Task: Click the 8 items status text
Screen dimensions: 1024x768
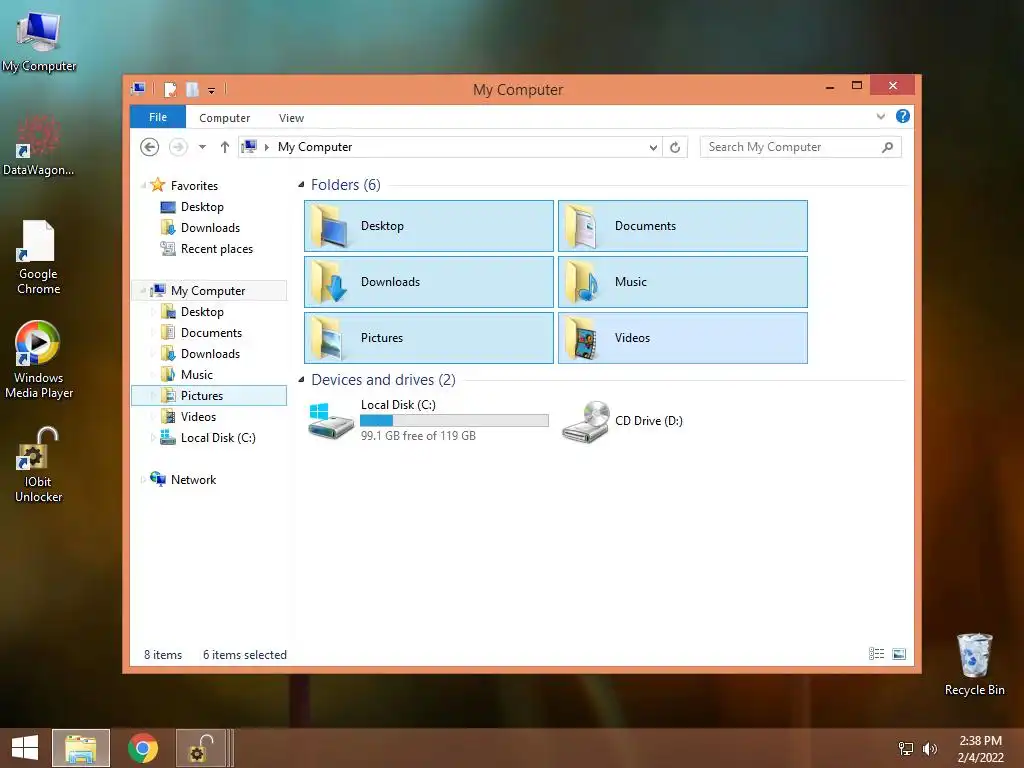Action: [x=163, y=654]
